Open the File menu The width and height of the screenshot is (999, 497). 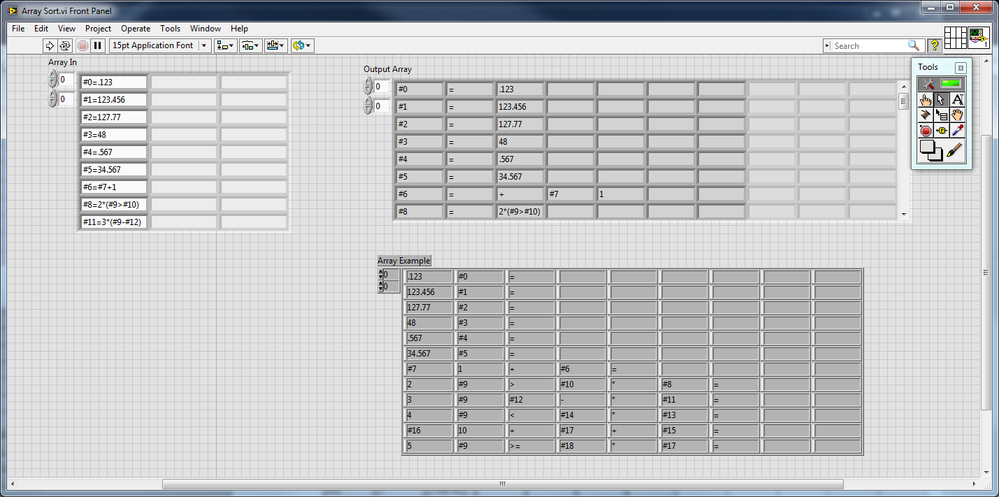click(18, 29)
